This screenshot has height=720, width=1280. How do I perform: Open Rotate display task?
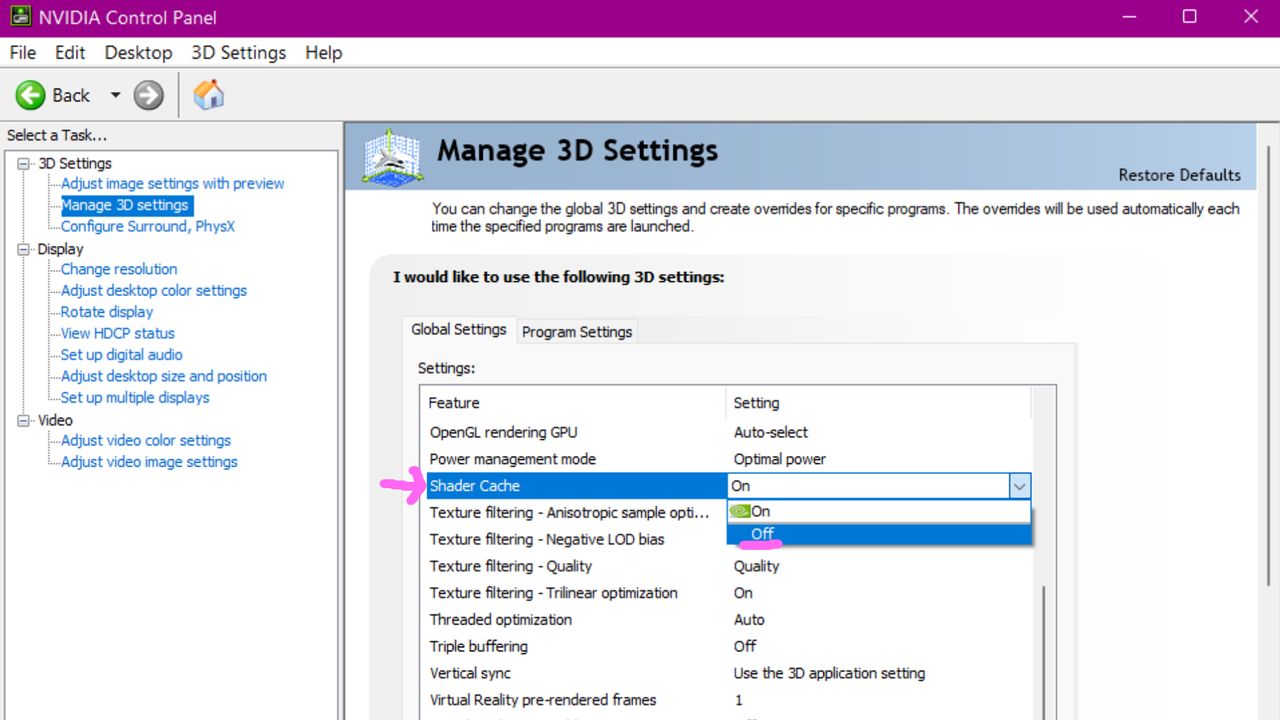[107, 312]
